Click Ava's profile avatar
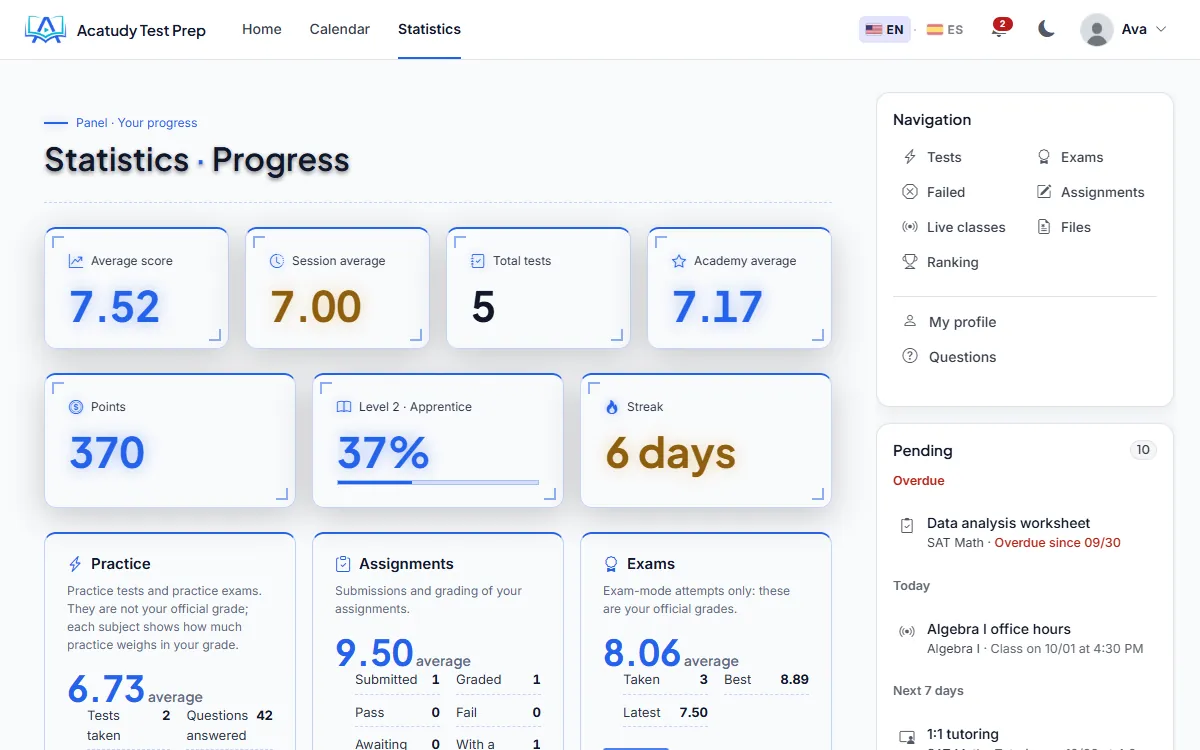 click(1097, 30)
